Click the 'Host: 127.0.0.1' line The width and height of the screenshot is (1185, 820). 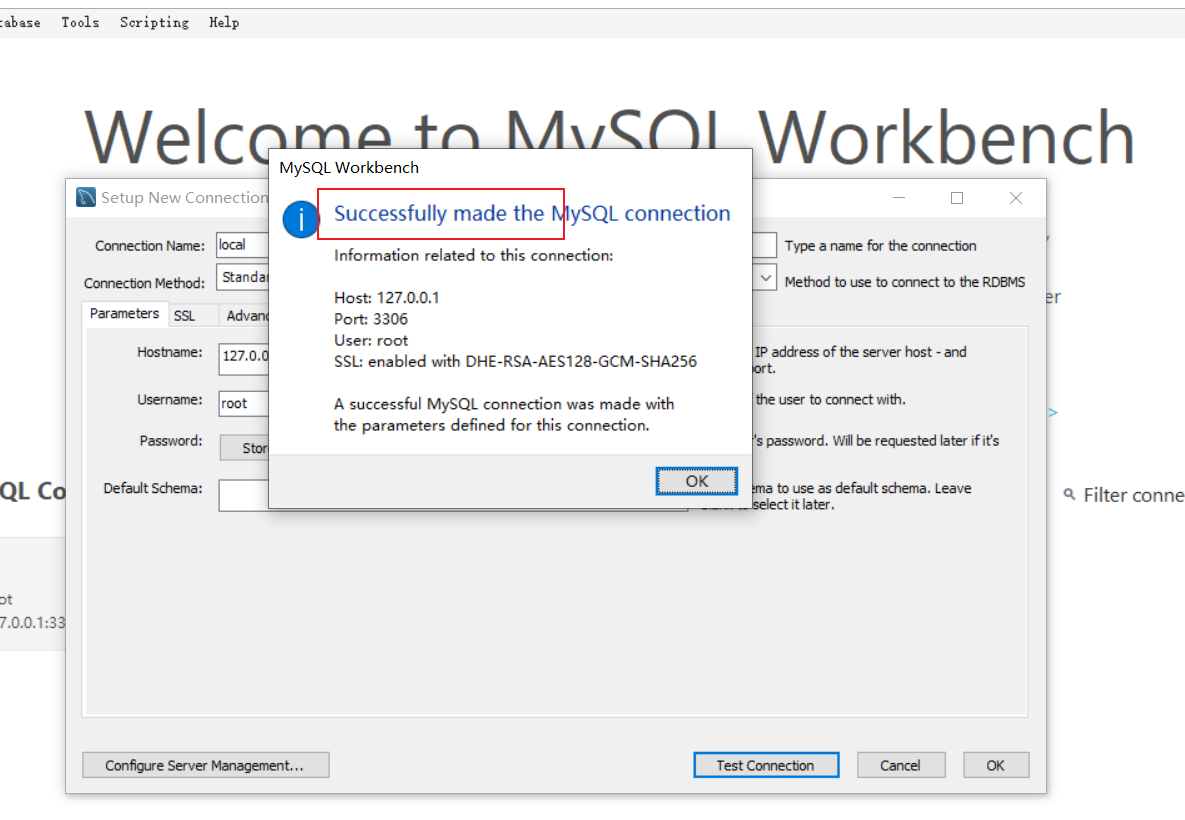point(386,298)
